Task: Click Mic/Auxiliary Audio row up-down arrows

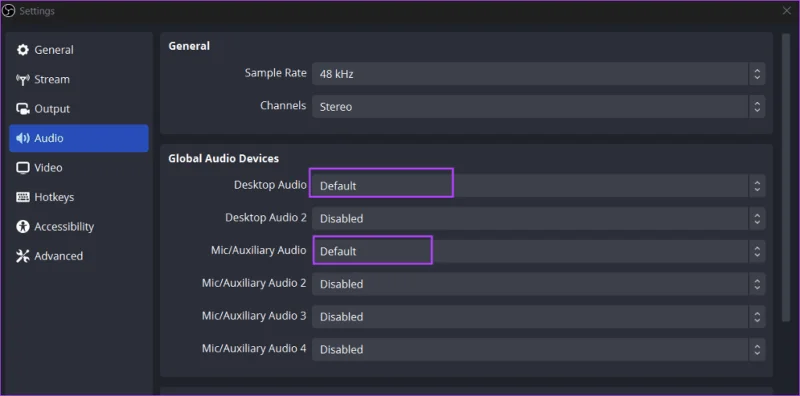Action: [x=757, y=251]
